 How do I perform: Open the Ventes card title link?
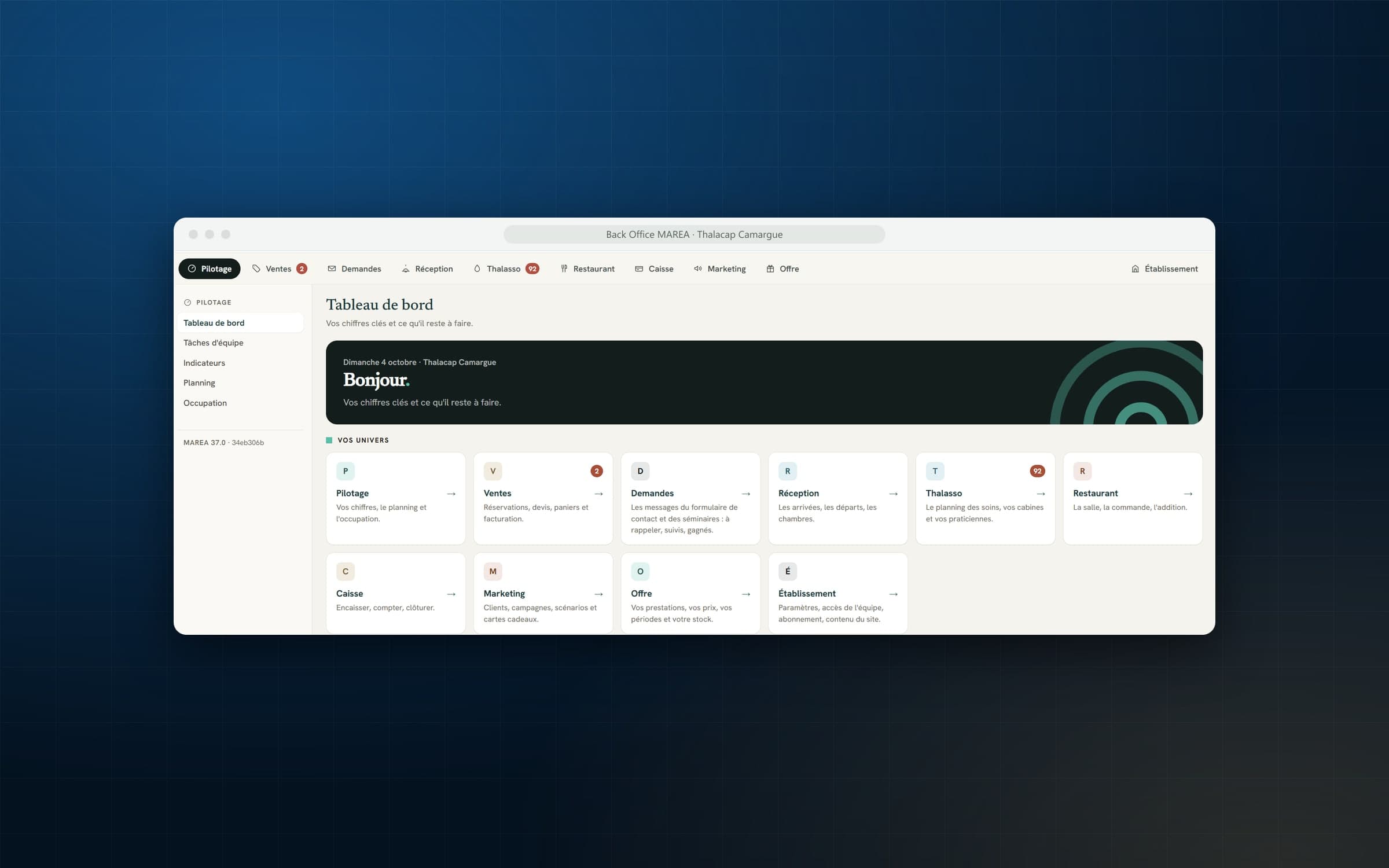pos(498,493)
